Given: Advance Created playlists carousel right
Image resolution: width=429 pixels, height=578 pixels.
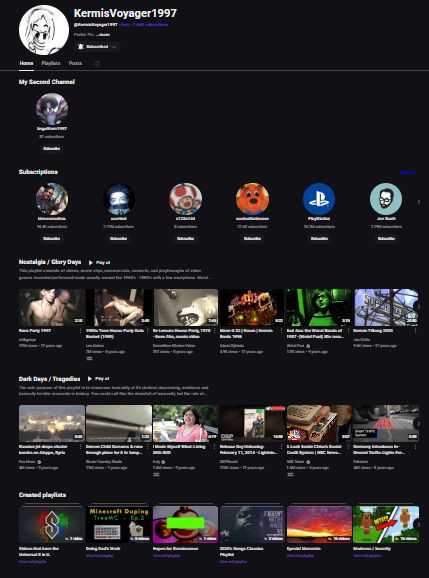Looking at the screenshot, I should click(418, 524).
